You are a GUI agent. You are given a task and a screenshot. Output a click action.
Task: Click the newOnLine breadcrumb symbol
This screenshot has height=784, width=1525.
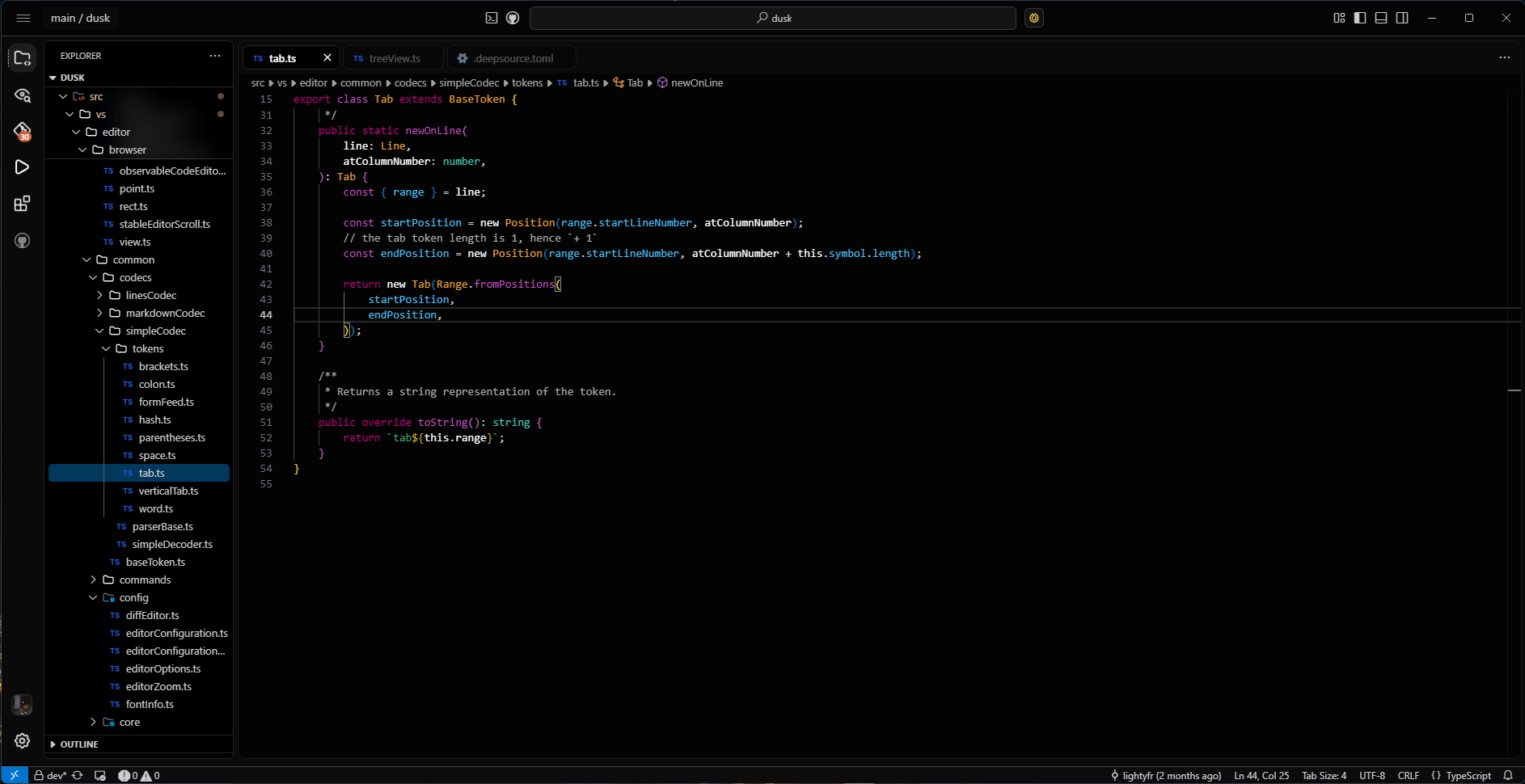pyautogui.click(x=690, y=82)
